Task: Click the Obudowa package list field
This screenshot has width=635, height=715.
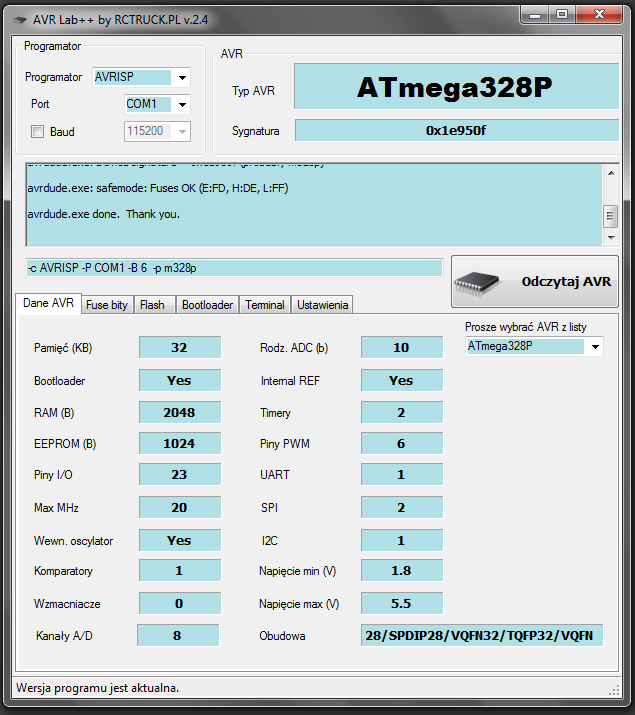Action: click(x=482, y=635)
